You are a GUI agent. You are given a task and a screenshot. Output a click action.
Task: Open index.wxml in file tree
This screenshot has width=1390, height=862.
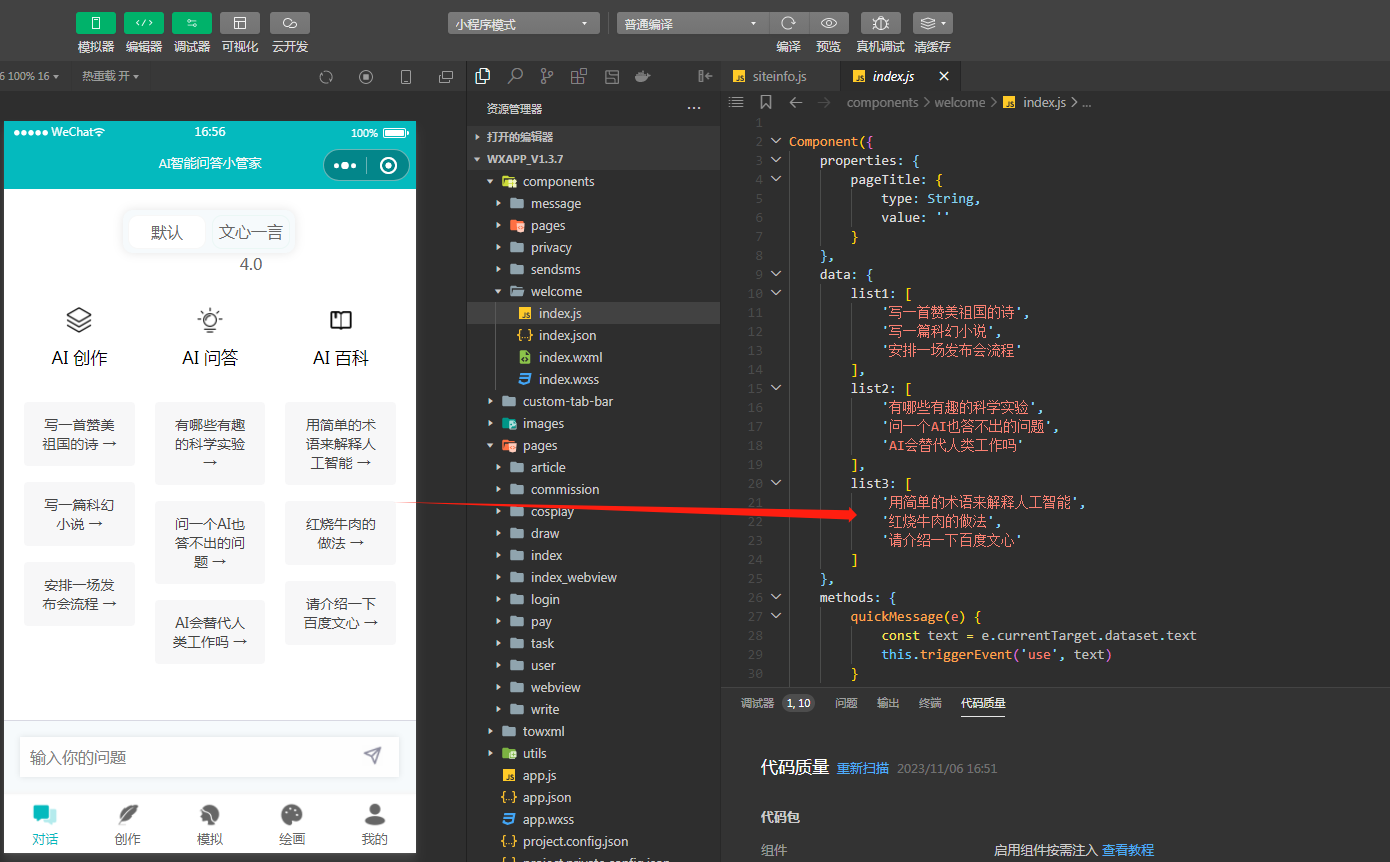570,357
